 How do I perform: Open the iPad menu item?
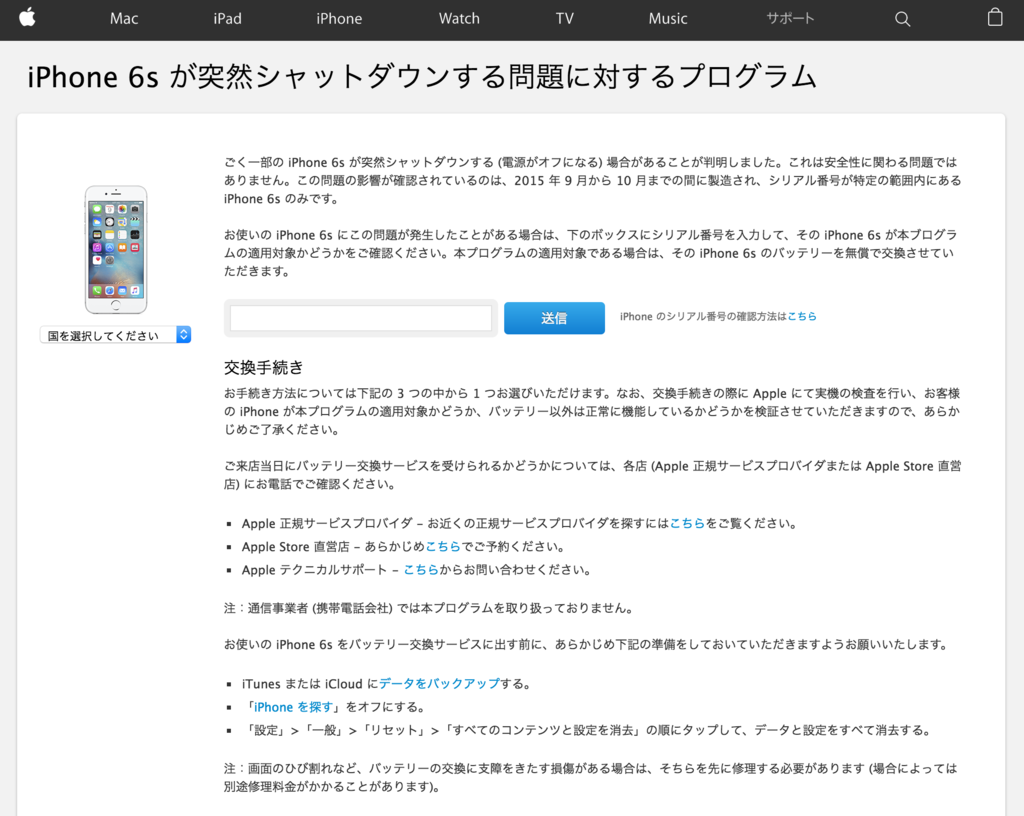[x=227, y=18]
